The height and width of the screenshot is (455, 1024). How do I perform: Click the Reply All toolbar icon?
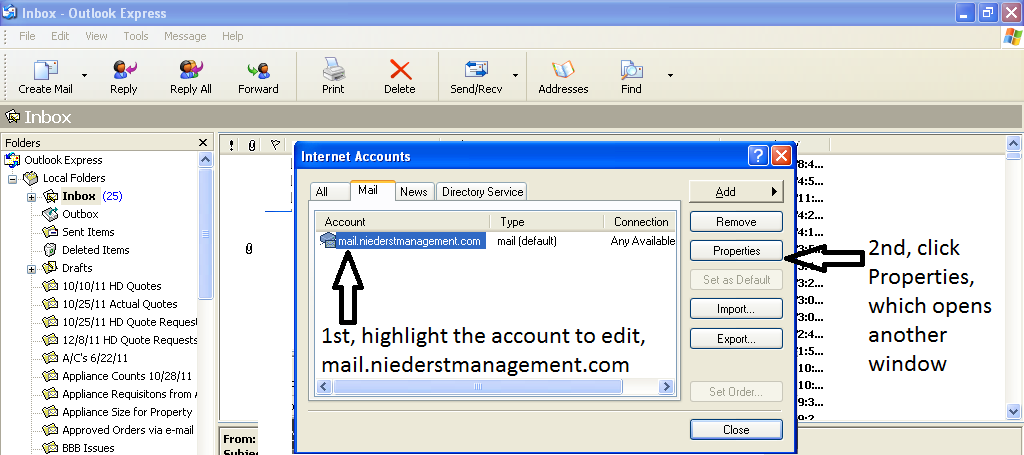click(x=190, y=70)
